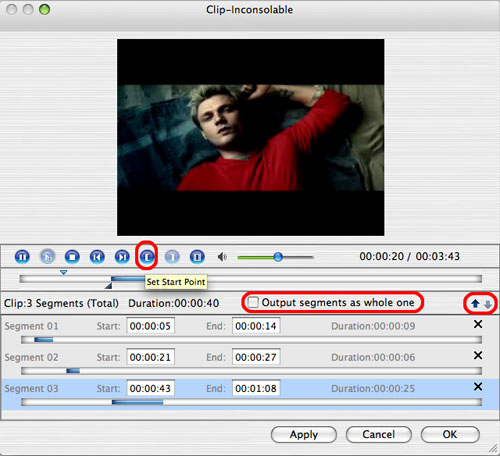Mute audio with the speaker icon
Viewport: 500px width, 456px height.
[222, 257]
